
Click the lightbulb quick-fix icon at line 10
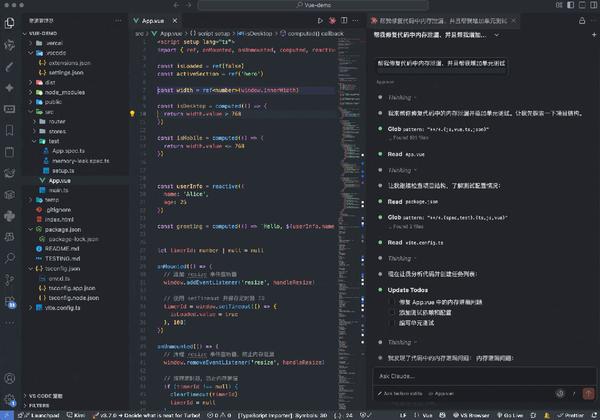pos(132,115)
